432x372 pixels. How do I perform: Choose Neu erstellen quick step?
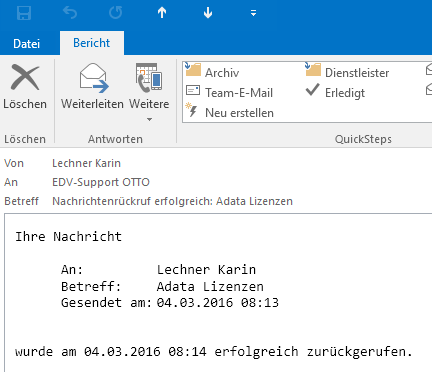229,112
